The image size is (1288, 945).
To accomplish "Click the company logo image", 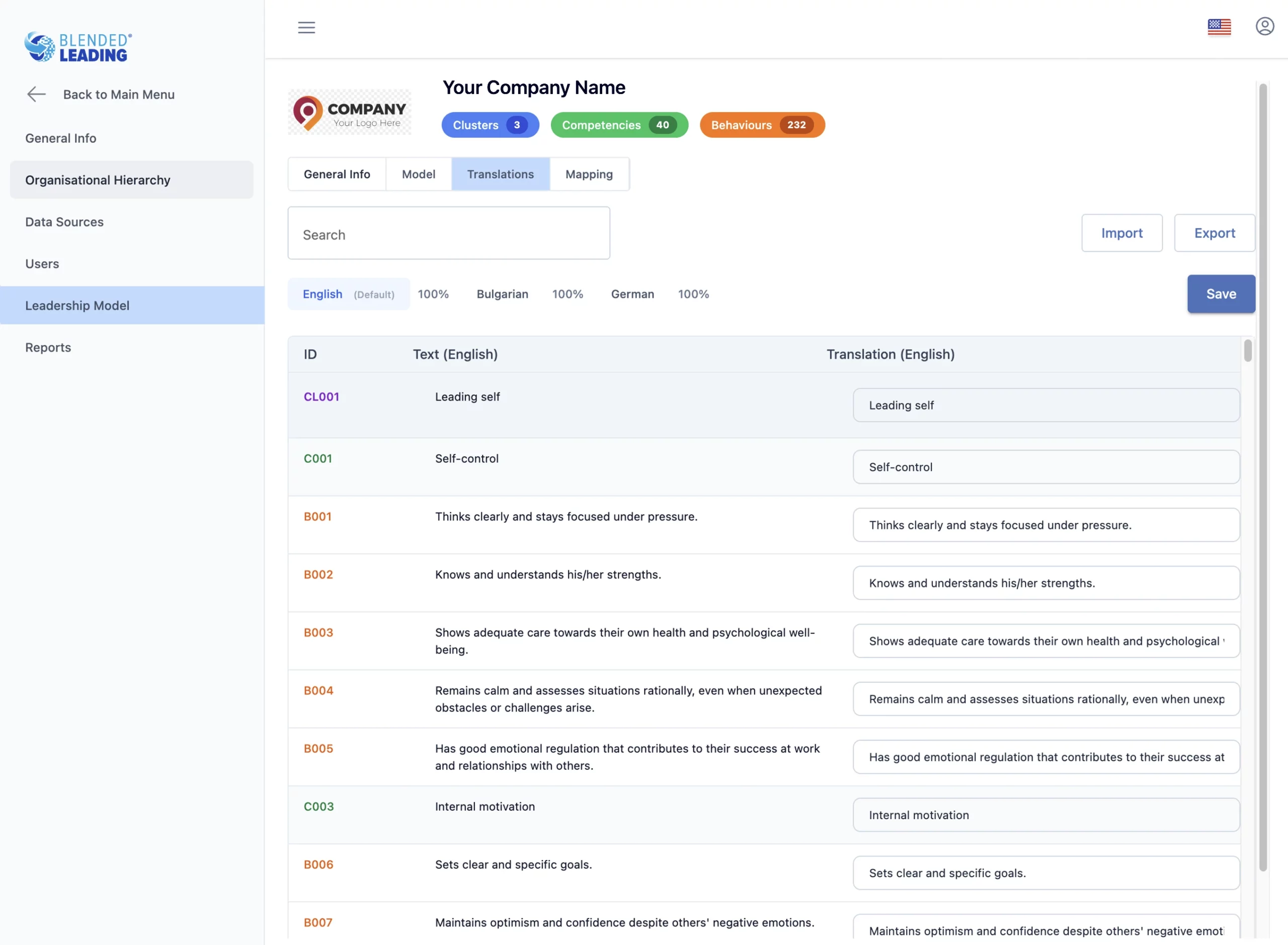I will (x=349, y=112).
